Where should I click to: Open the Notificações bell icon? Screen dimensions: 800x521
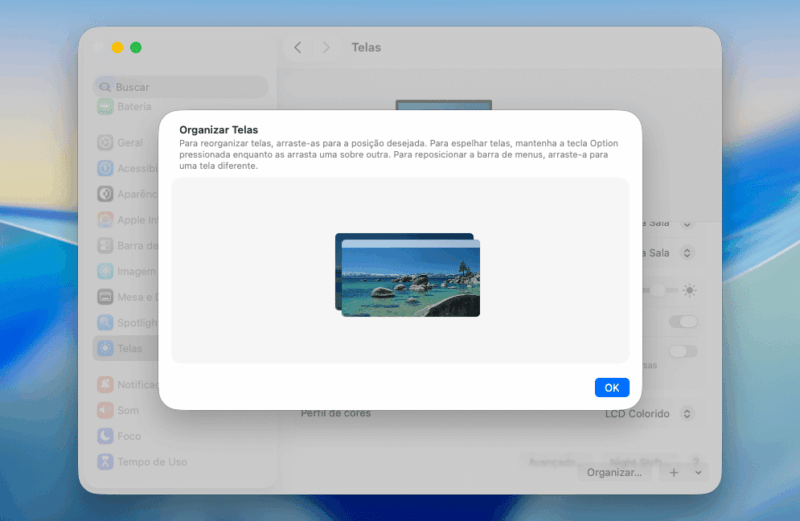coord(105,384)
